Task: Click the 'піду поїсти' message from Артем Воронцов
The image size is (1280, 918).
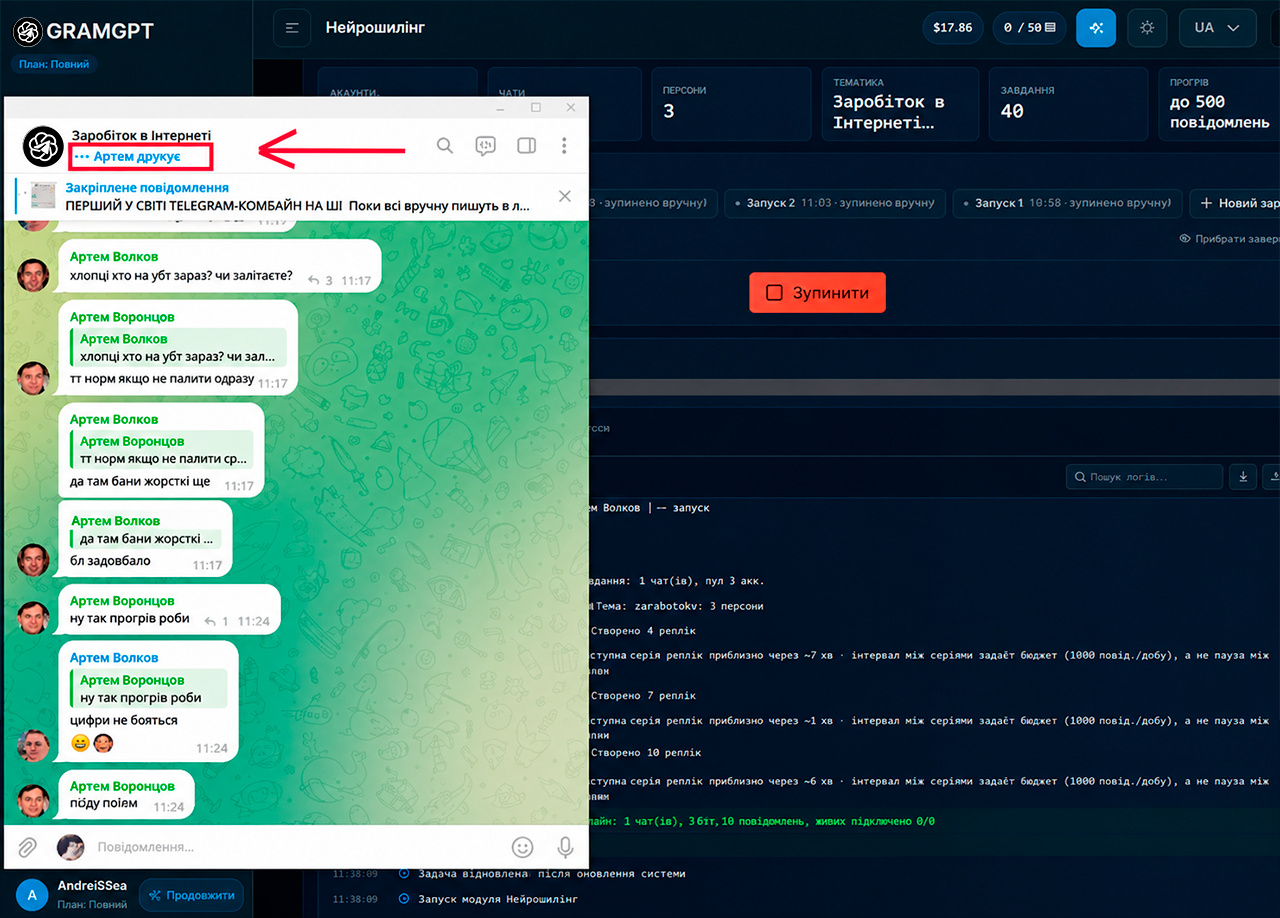Action: tap(126, 796)
